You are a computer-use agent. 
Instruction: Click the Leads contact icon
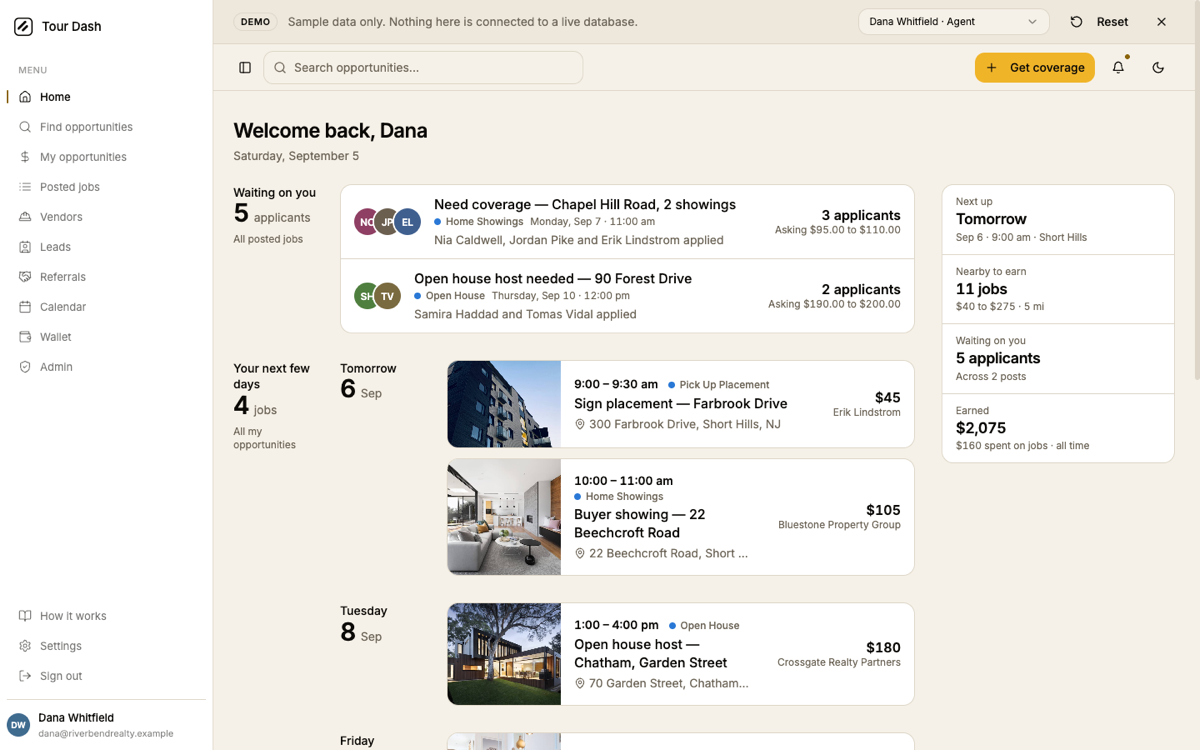pos(25,247)
